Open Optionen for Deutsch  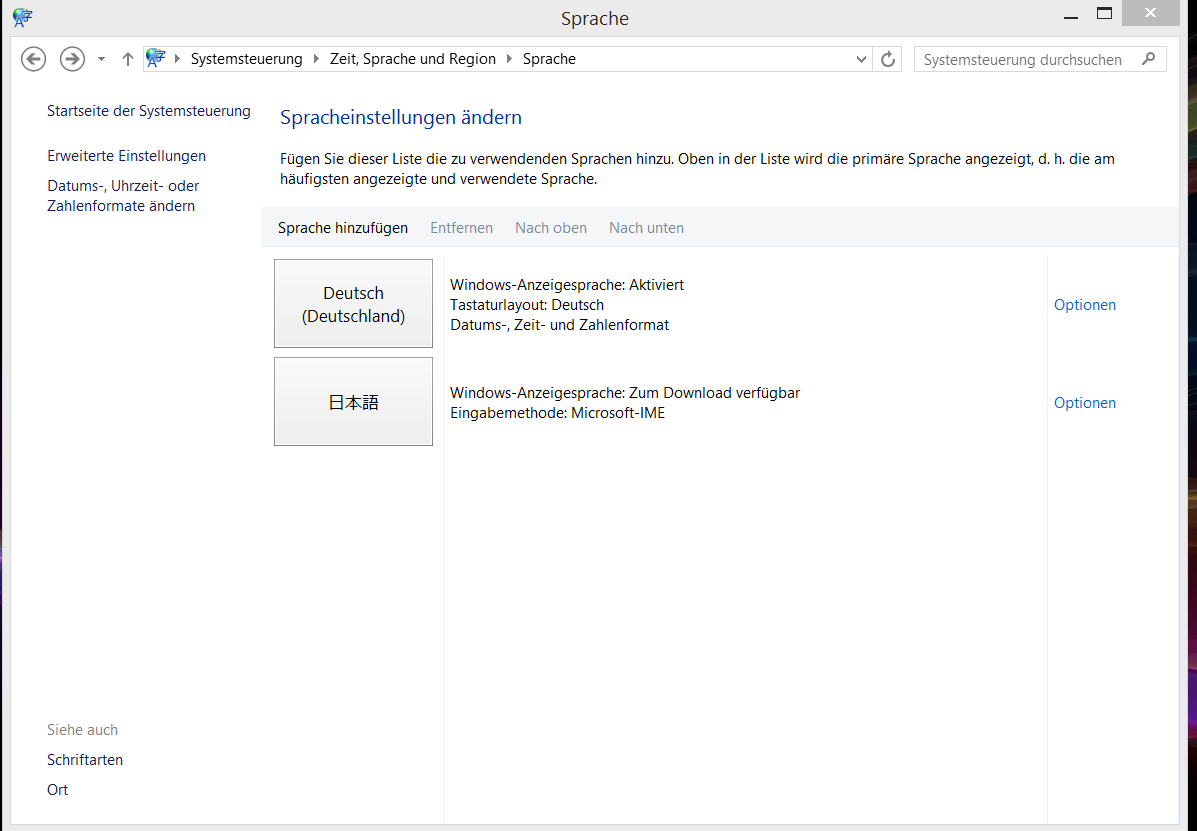(1084, 305)
